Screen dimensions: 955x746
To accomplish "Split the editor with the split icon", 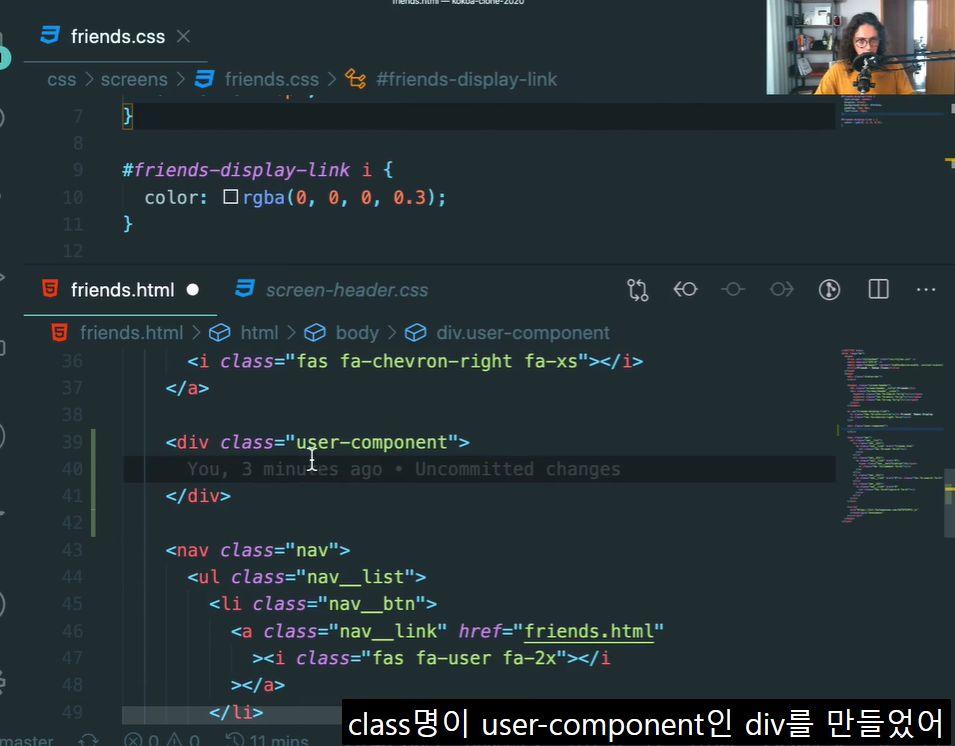I will 878,289.
